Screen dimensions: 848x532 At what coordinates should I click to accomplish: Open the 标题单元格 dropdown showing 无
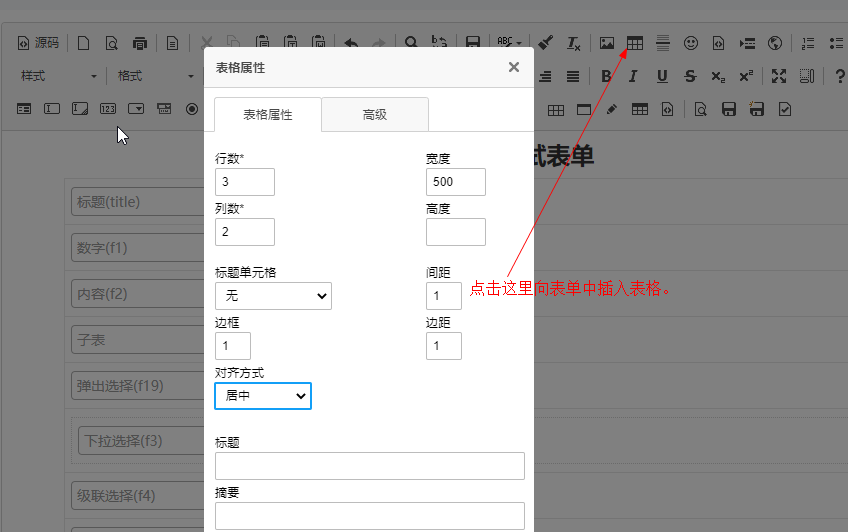click(x=273, y=296)
